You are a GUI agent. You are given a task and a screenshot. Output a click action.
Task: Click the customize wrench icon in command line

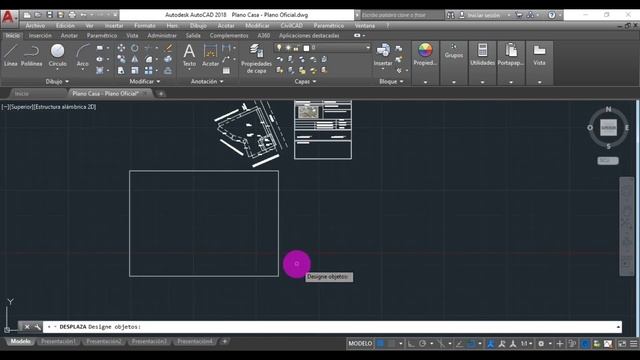[x=38, y=327]
